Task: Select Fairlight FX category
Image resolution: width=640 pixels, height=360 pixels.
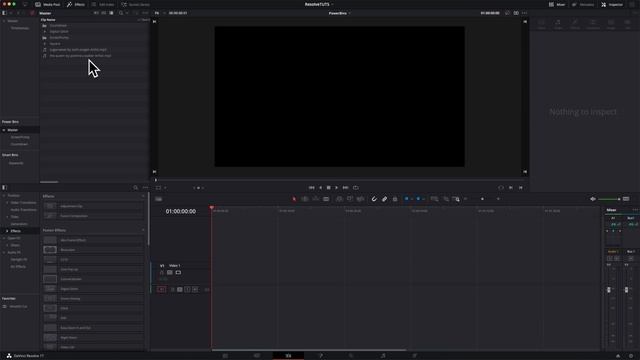Action: click(x=19, y=260)
